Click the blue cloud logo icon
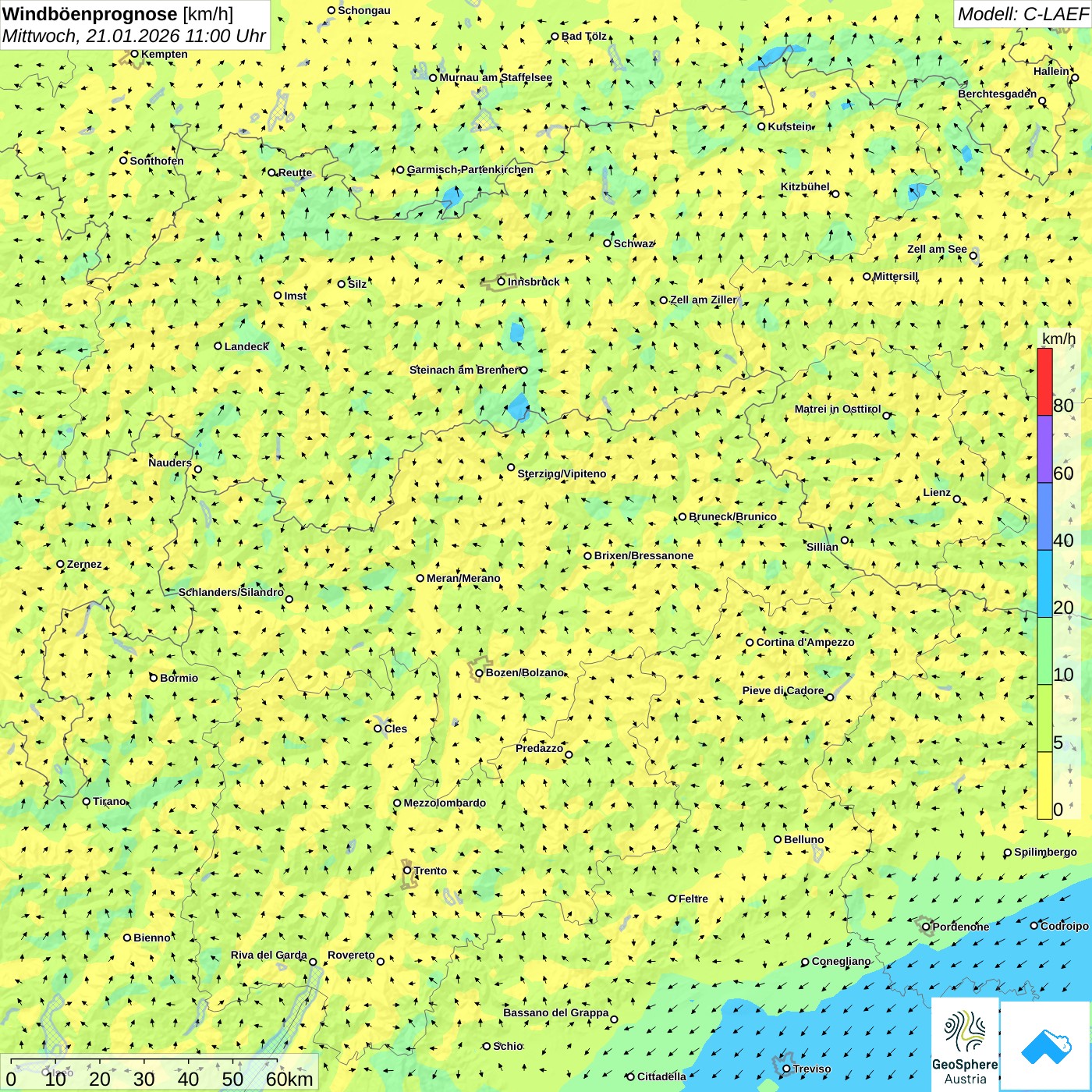Image resolution: width=1092 pixels, height=1092 pixels. pyautogui.click(x=1046, y=1047)
